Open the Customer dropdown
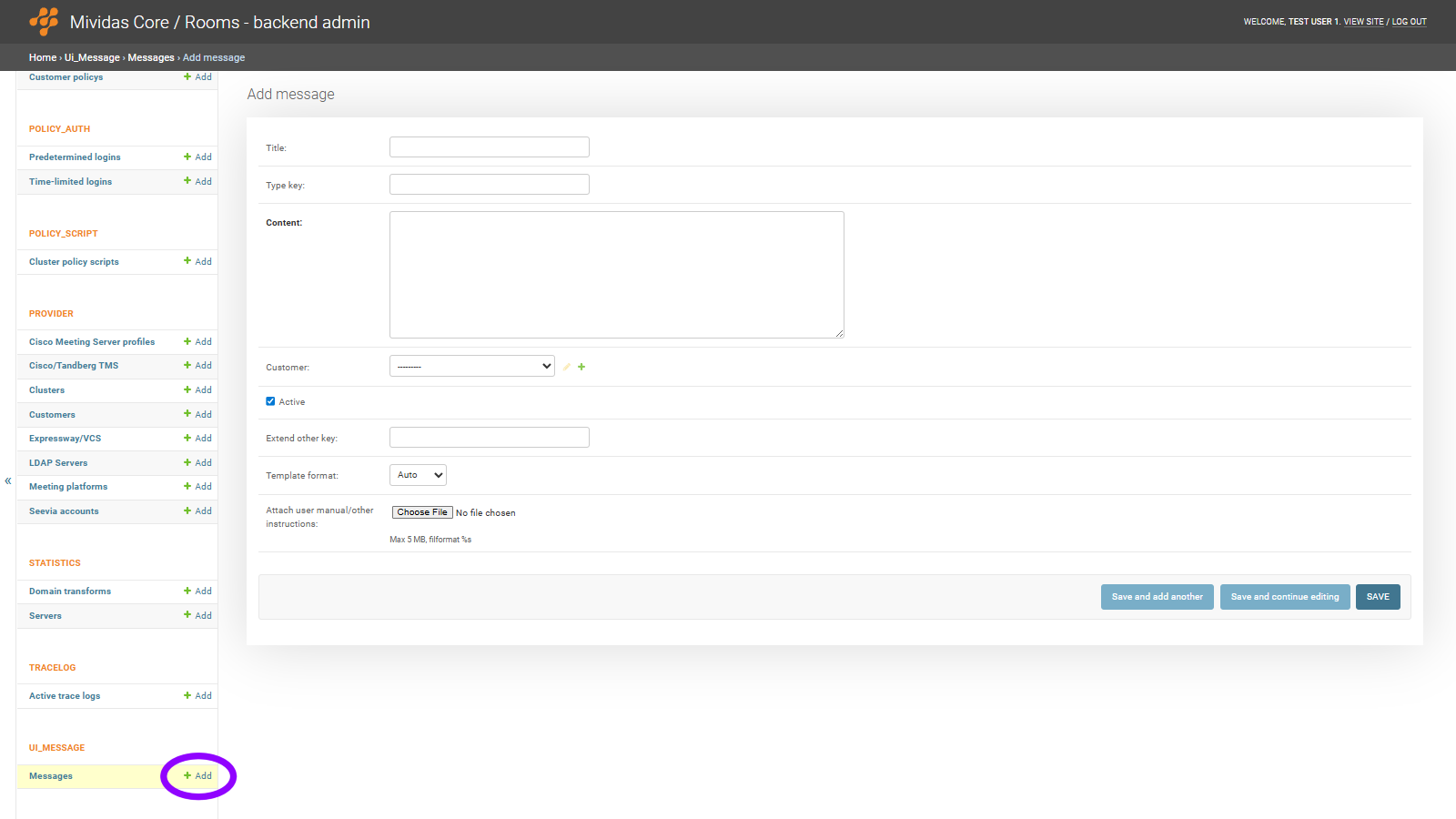Image resolution: width=1456 pixels, height=819 pixels. pos(471,366)
